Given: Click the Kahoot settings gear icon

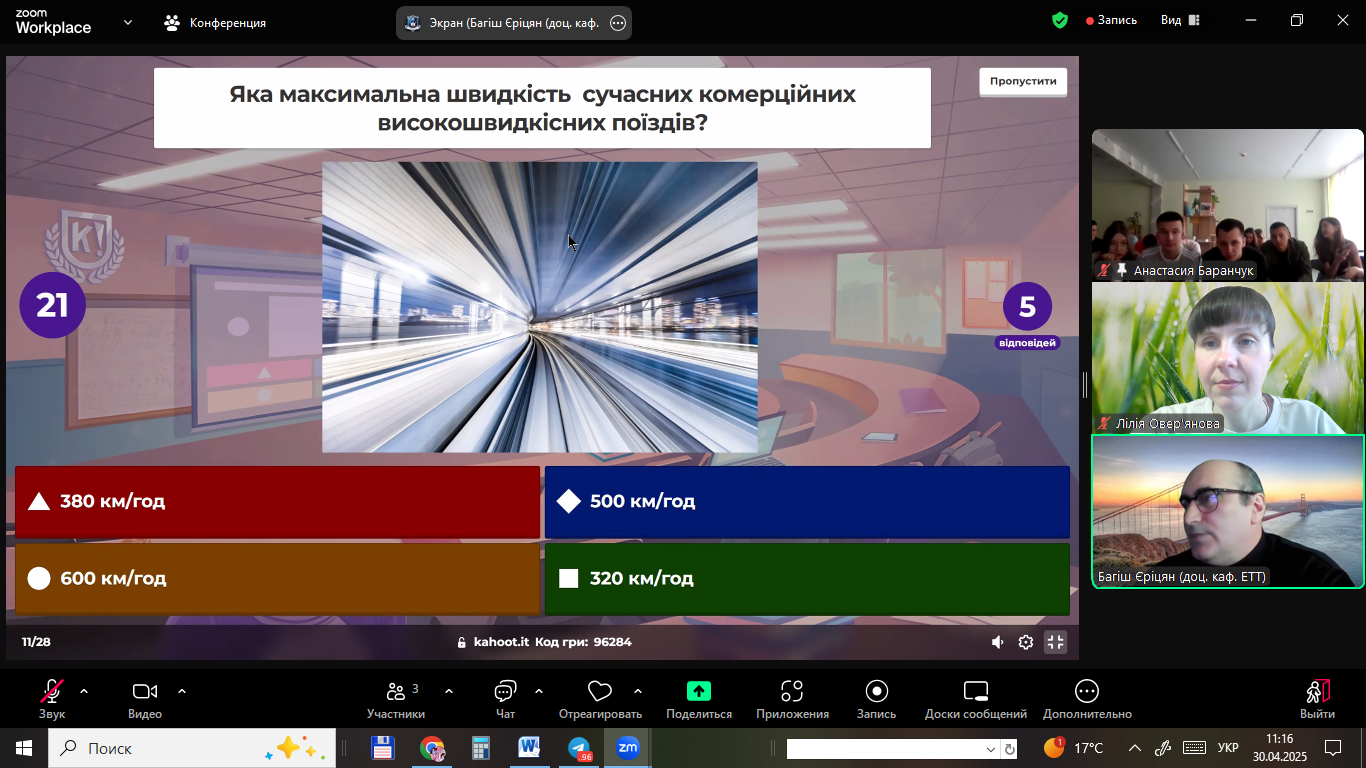Looking at the screenshot, I should [1026, 642].
